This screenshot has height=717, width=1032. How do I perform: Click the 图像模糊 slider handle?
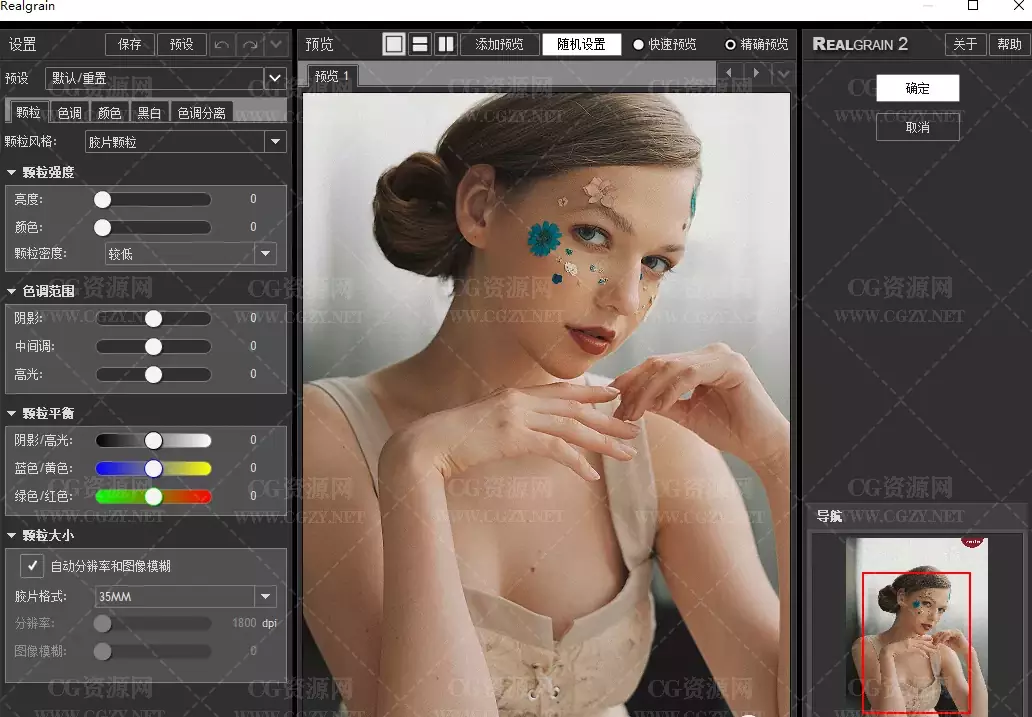pyautogui.click(x=103, y=651)
